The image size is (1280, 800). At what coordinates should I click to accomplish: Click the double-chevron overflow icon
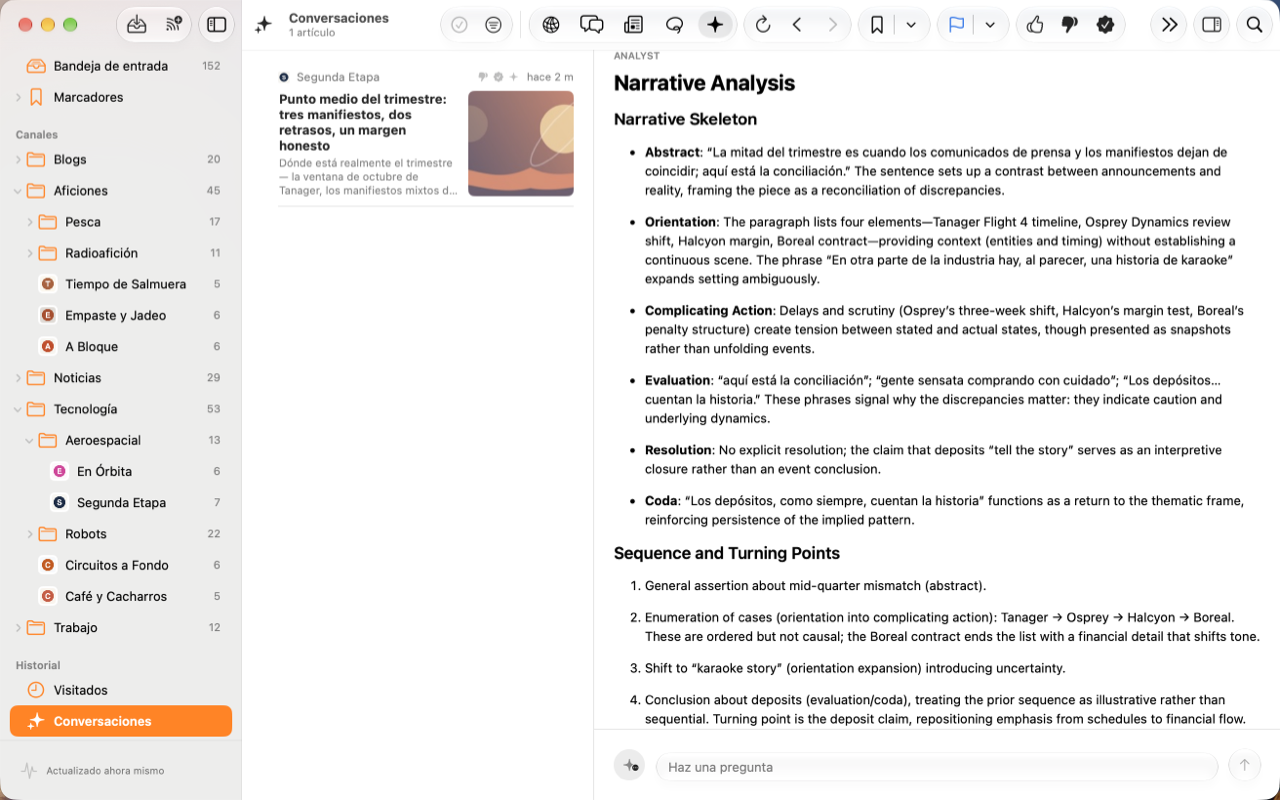1169,25
